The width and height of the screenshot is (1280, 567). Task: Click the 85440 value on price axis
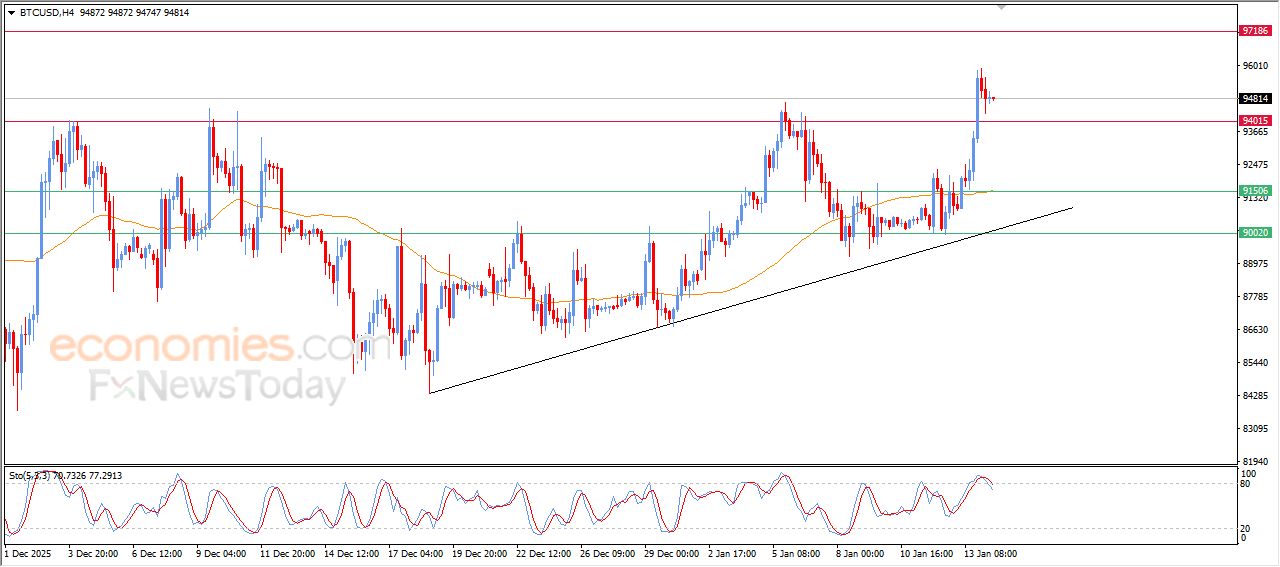point(1255,363)
